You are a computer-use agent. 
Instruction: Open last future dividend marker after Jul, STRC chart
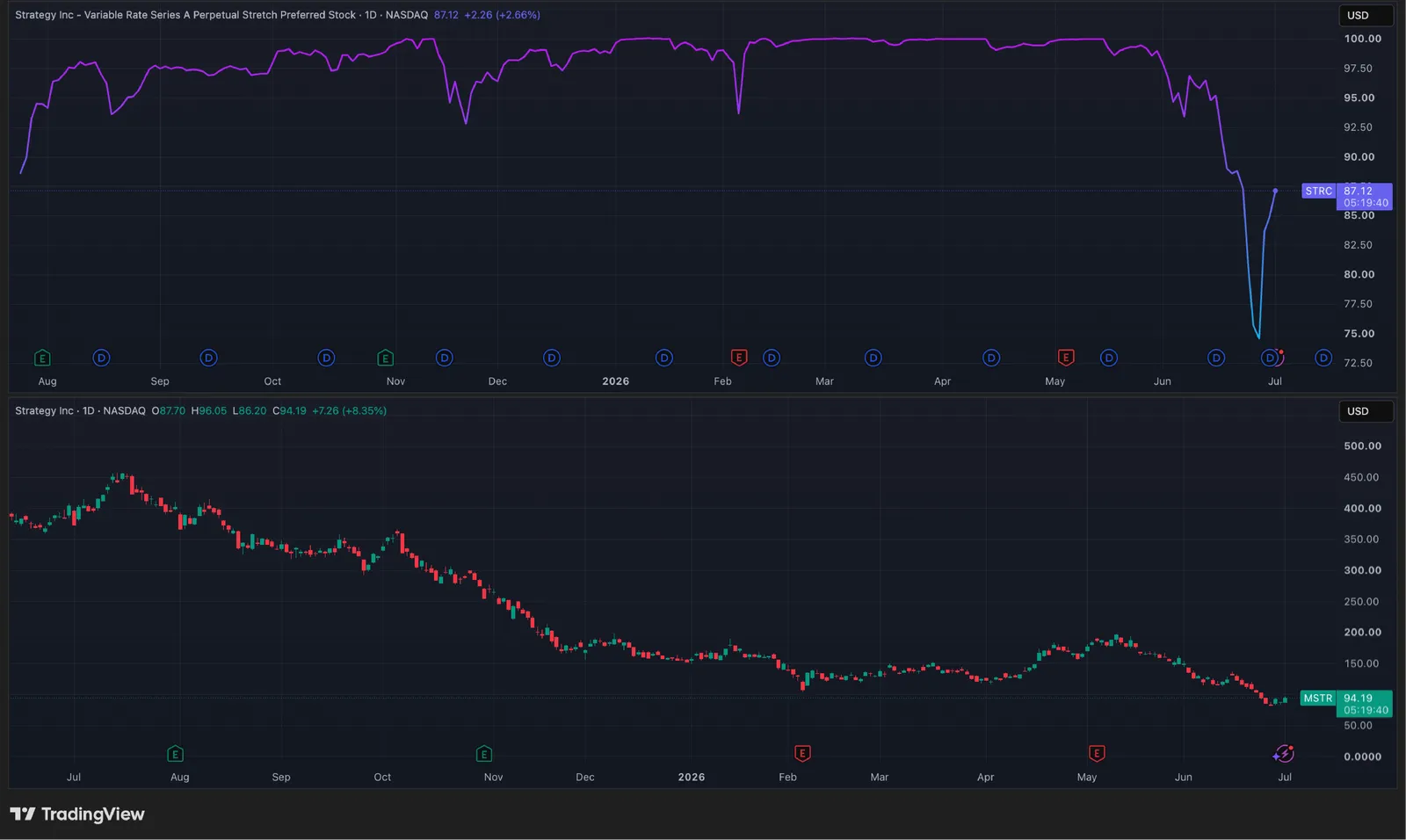click(1323, 358)
